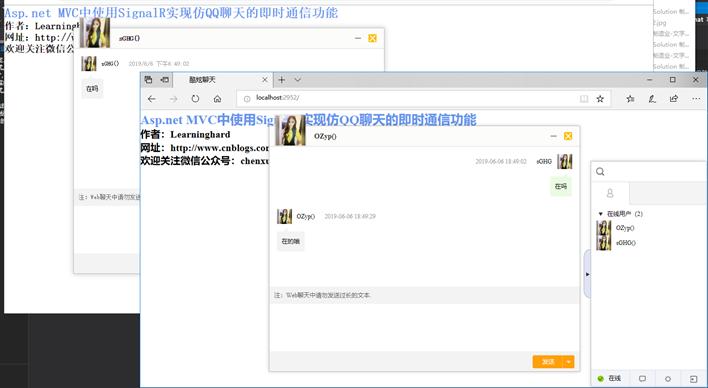708x388 pixels.
Task: Click the chat message input area
Action: tap(424, 327)
